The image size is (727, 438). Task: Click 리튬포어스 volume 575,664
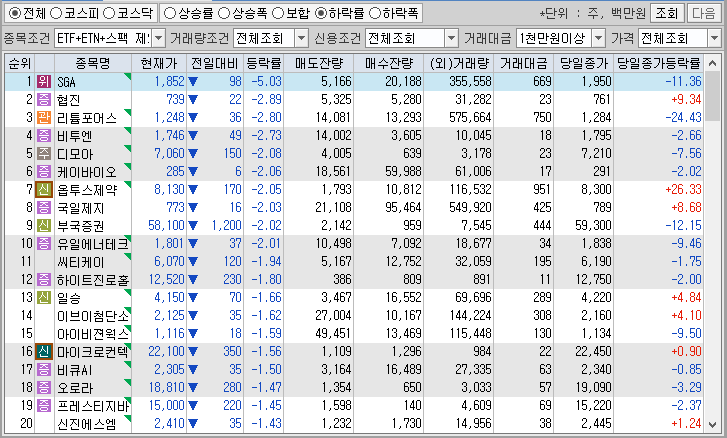(x=470, y=118)
